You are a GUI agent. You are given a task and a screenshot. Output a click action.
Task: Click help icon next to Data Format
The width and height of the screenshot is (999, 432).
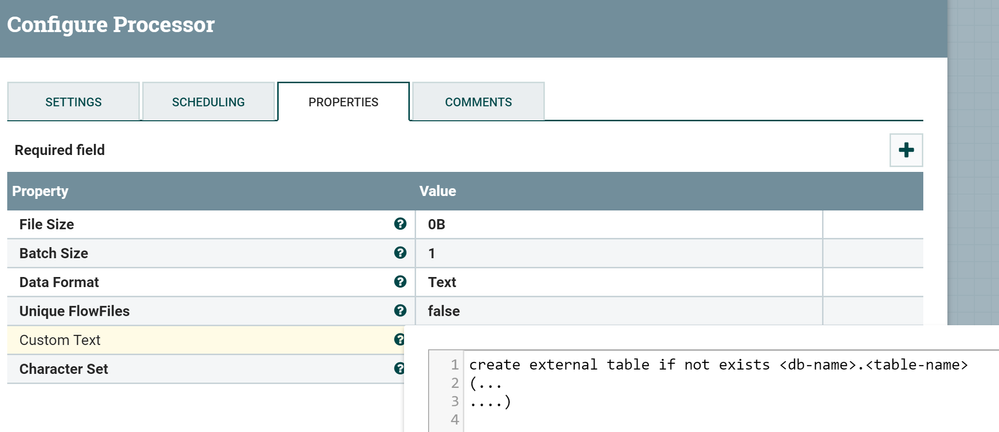coord(400,282)
